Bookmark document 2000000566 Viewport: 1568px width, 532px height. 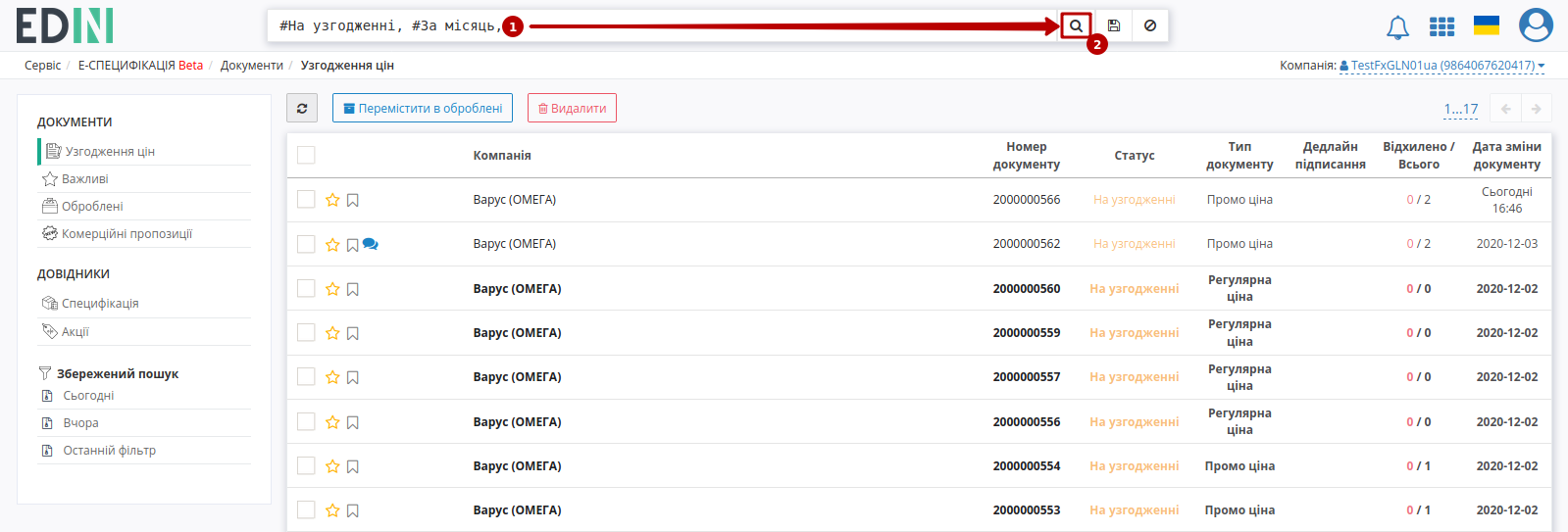tap(353, 200)
